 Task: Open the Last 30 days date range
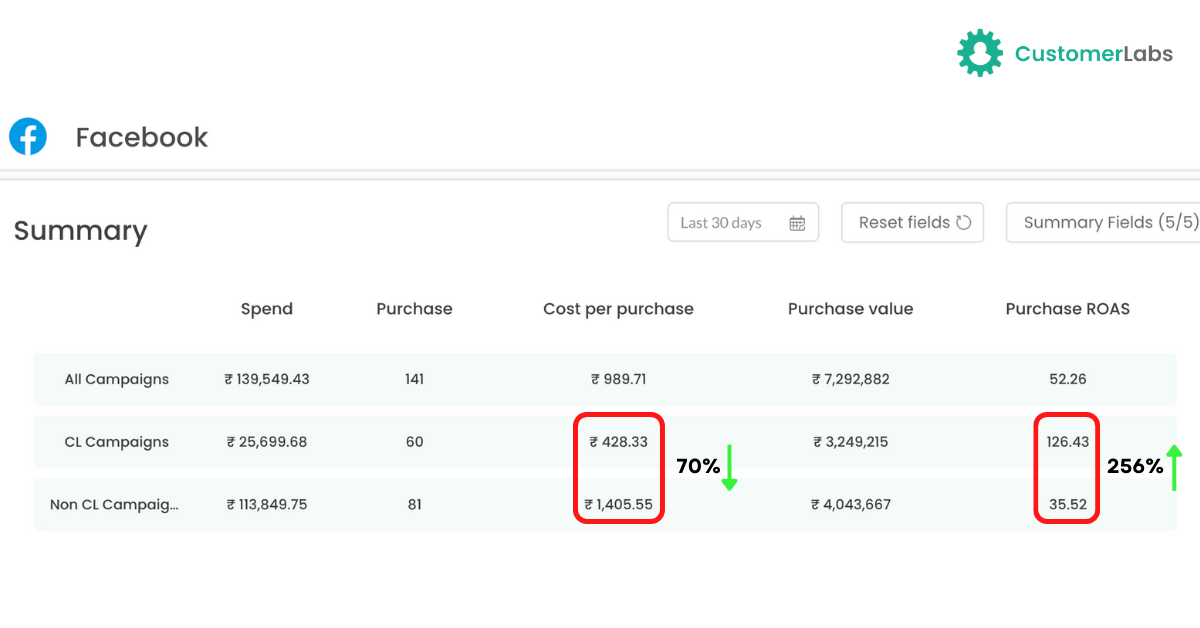[x=743, y=223]
